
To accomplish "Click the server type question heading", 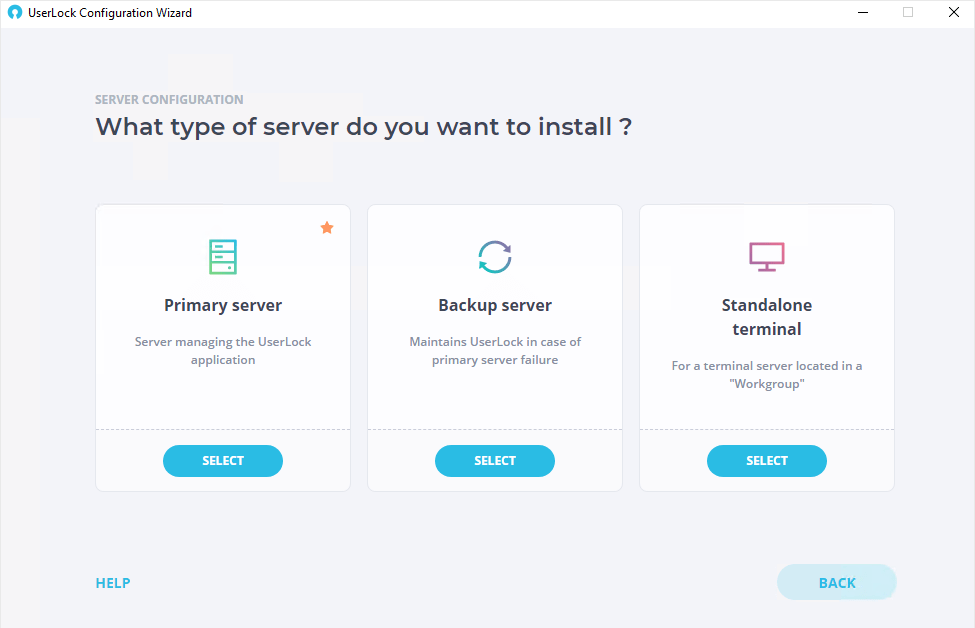I will click(x=364, y=127).
